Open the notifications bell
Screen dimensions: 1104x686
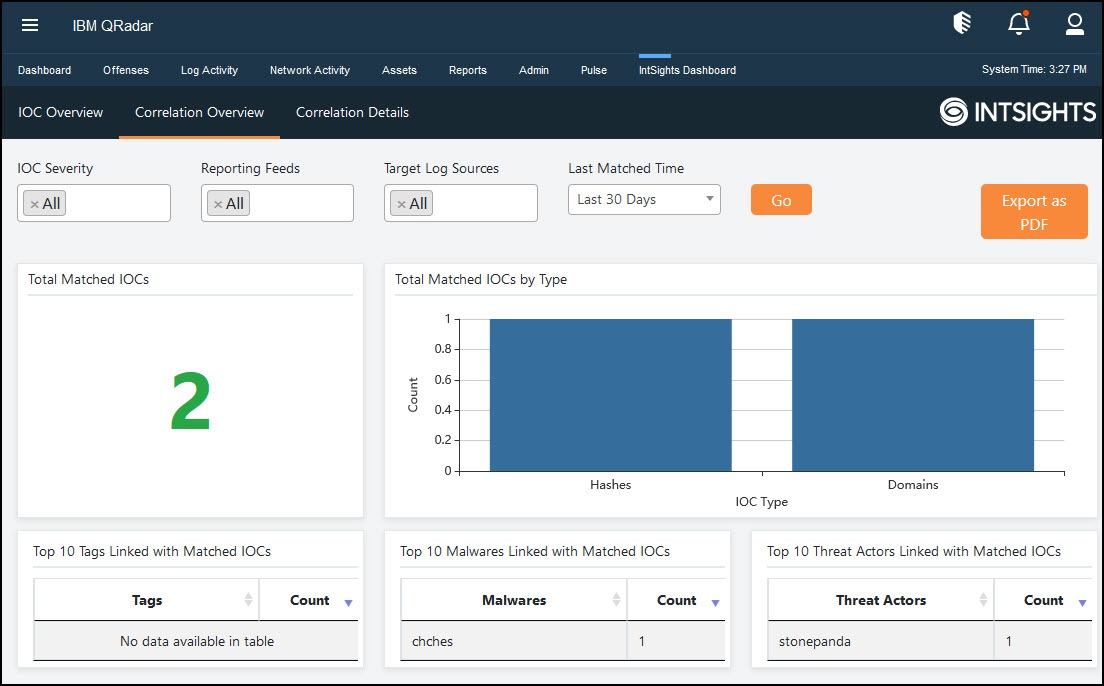1018,23
